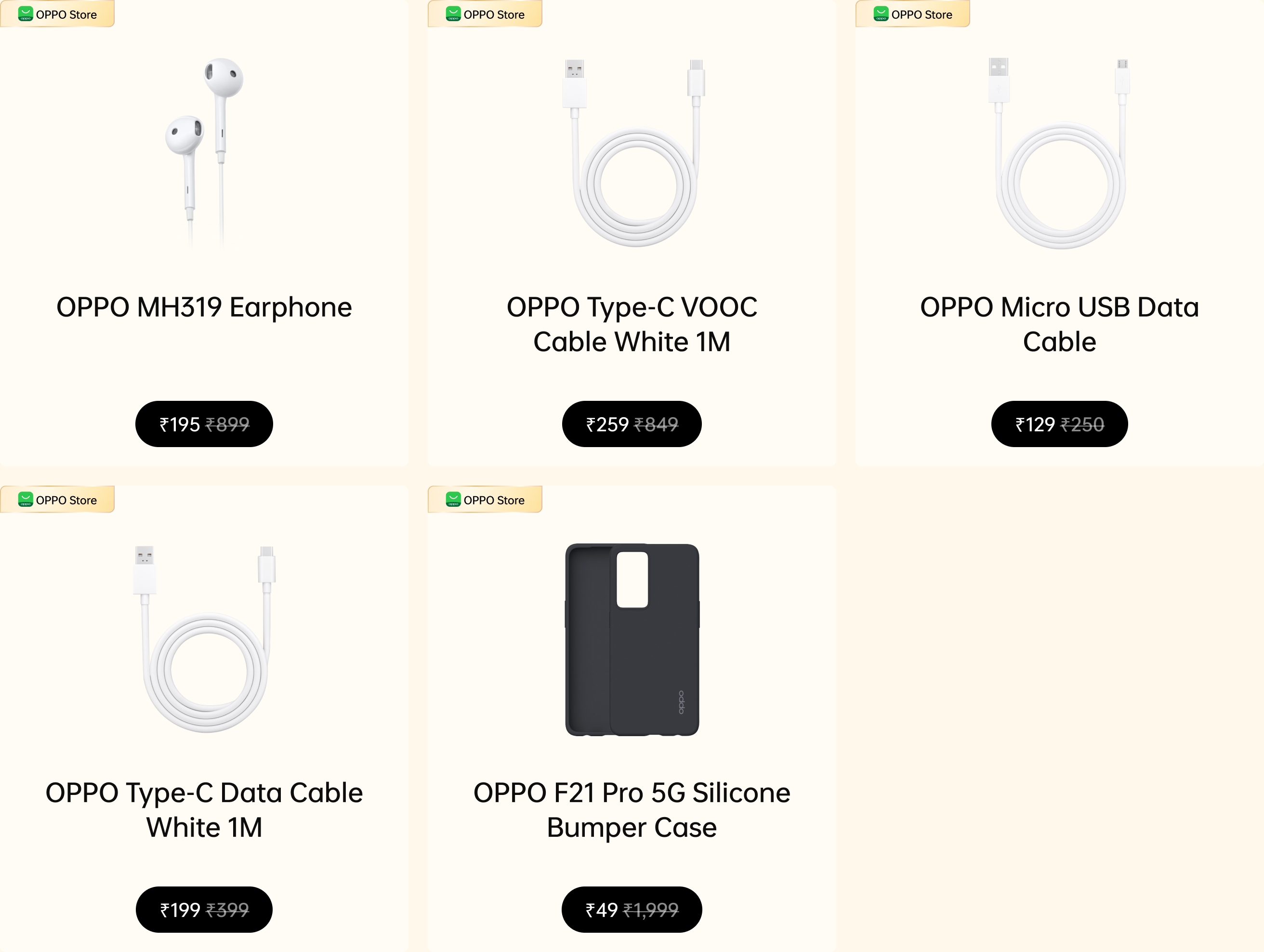Tap the ₹129 price button
Image resolution: width=1264 pixels, height=952 pixels.
[x=1059, y=424]
